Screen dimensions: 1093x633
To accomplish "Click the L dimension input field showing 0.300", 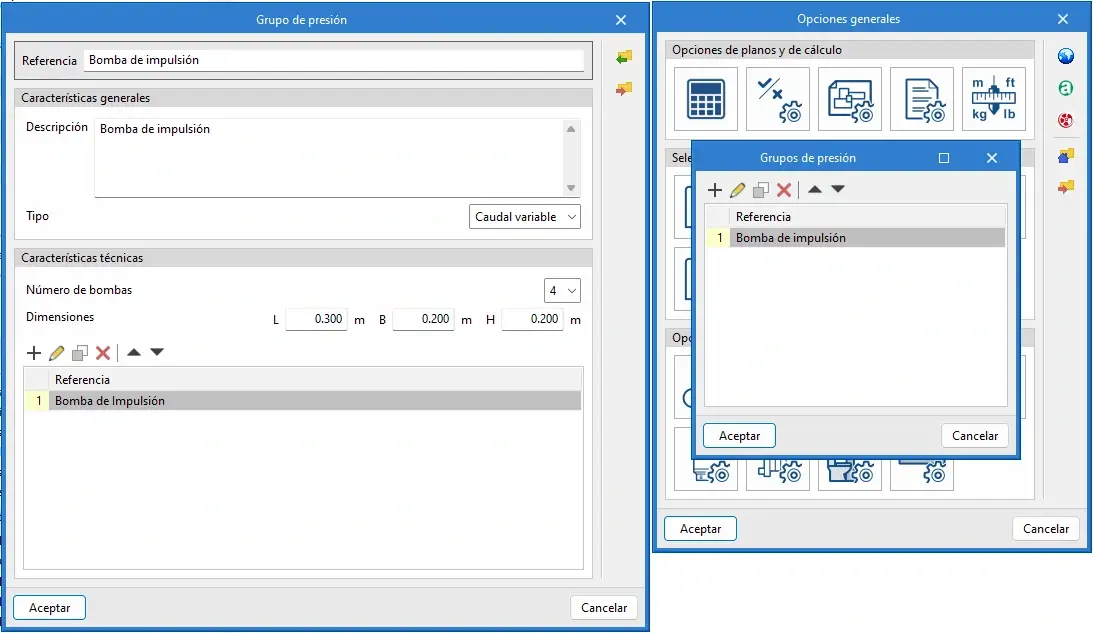I will (x=317, y=319).
